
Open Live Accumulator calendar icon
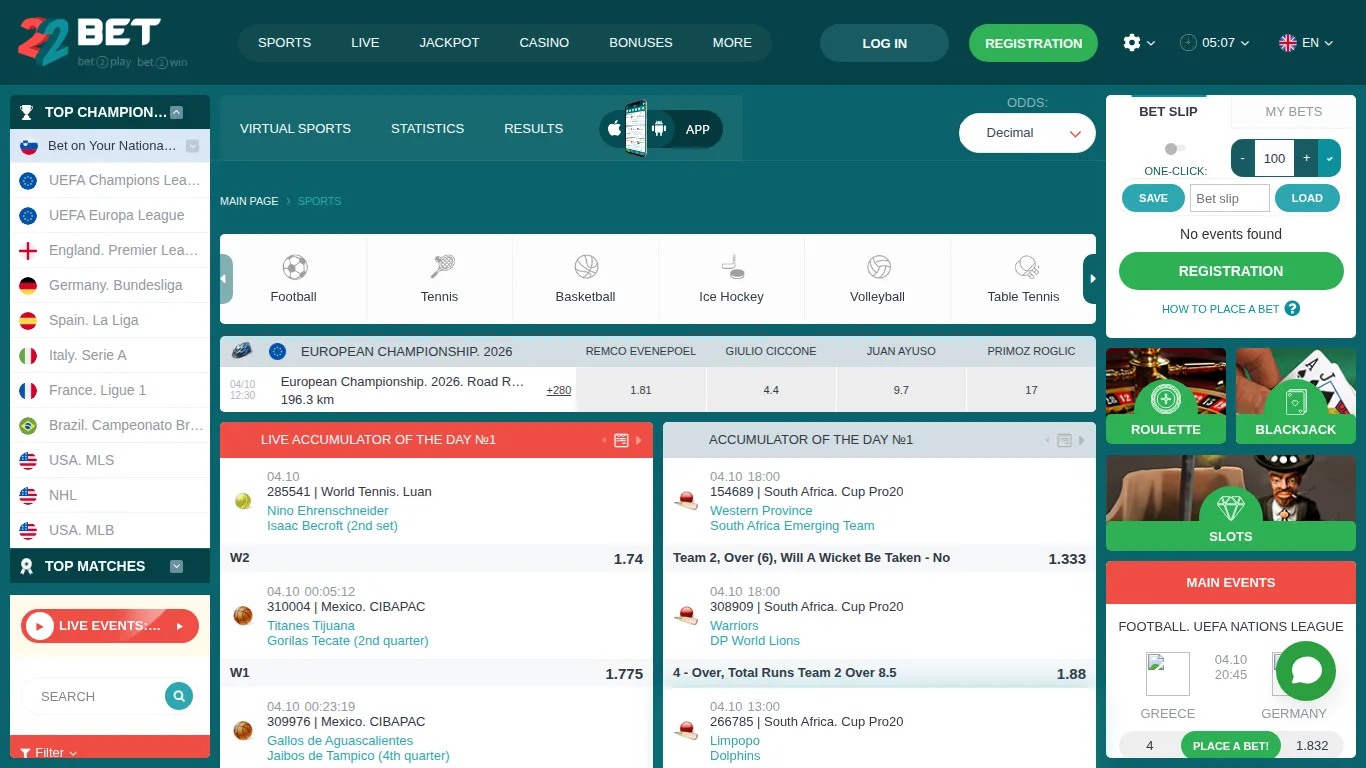point(621,440)
